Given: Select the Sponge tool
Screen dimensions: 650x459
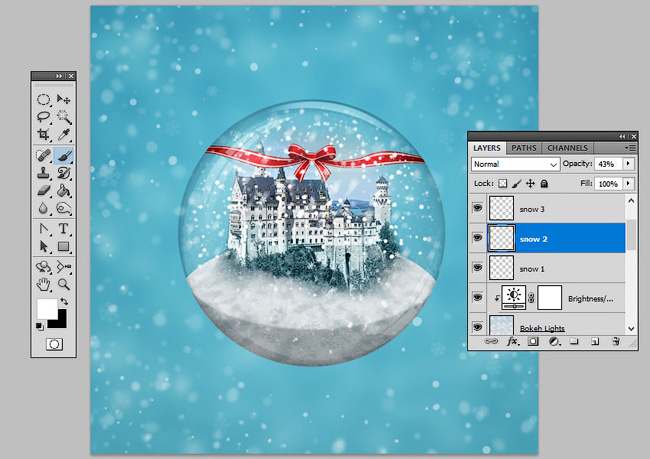Looking at the screenshot, I should 63,208.
